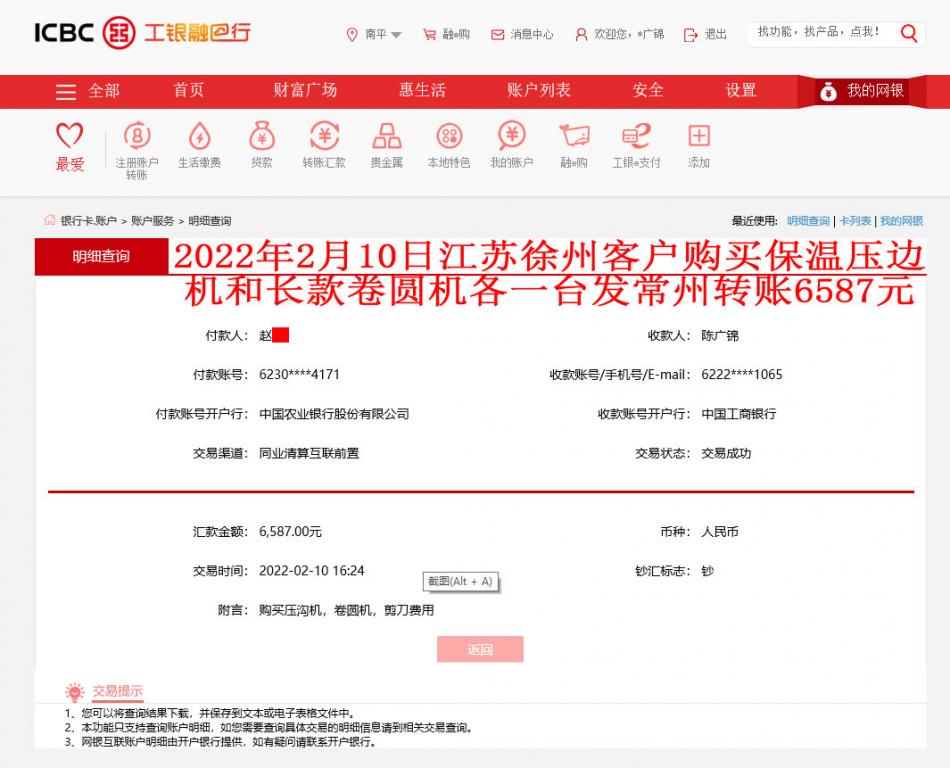The image size is (950, 768).
Task: Expand the 南平 location dropdown
Action: (375, 33)
